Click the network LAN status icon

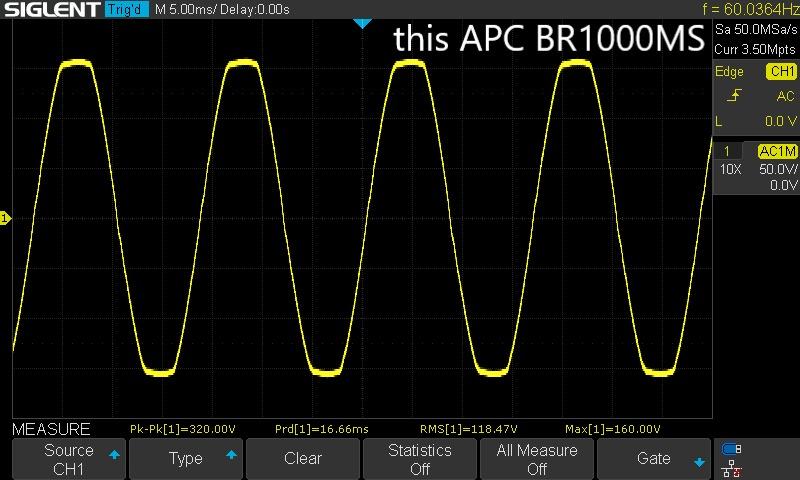731,468
